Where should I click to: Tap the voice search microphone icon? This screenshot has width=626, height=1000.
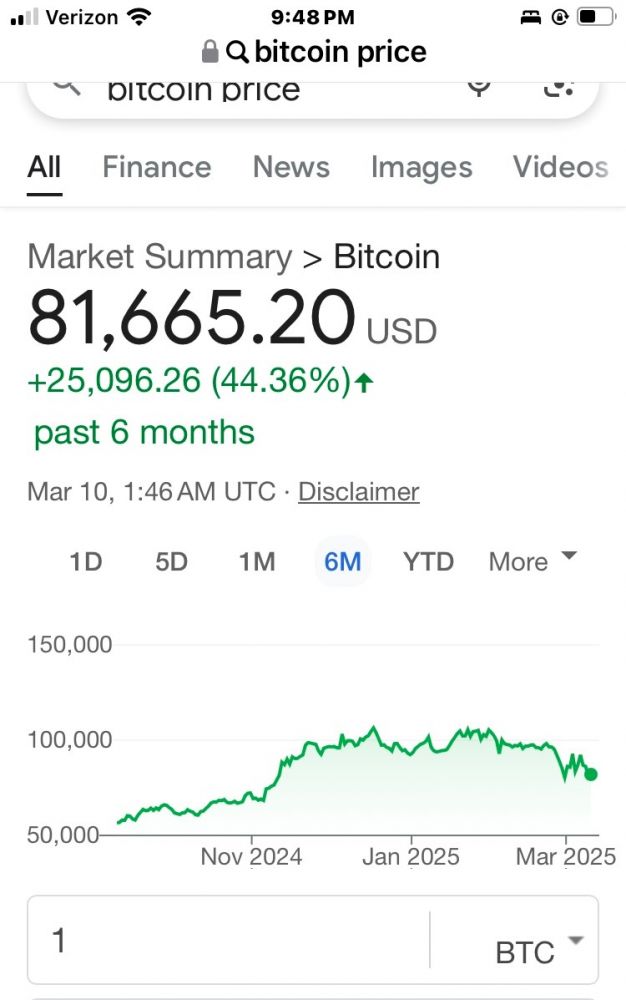(480, 87)
